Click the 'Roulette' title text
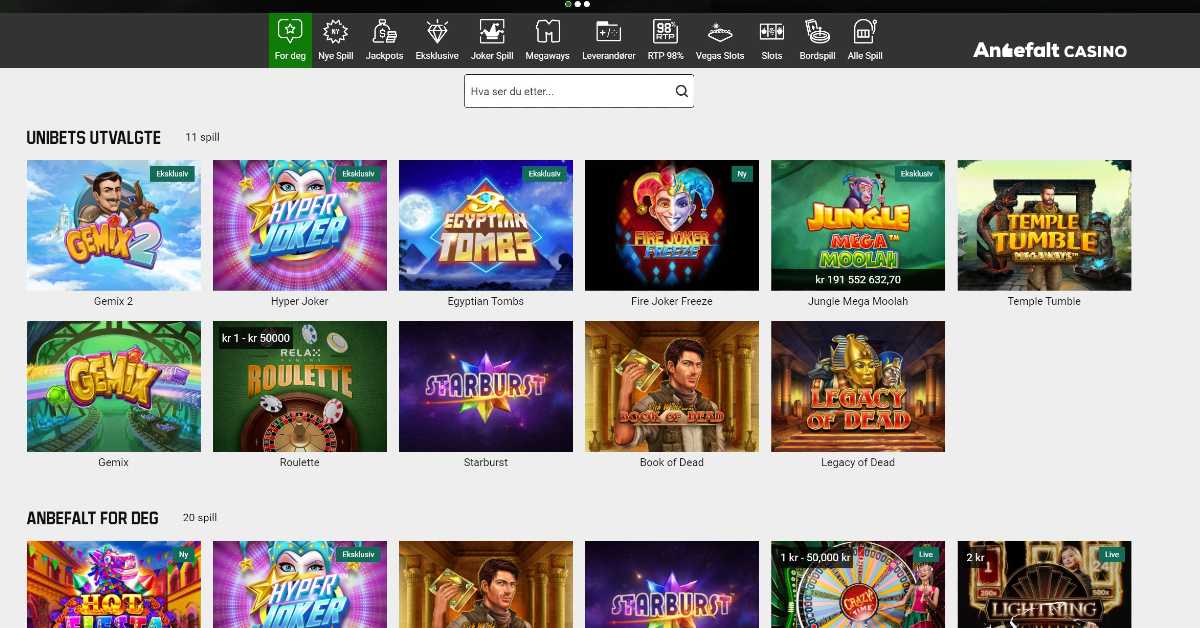 pos(300,462)
